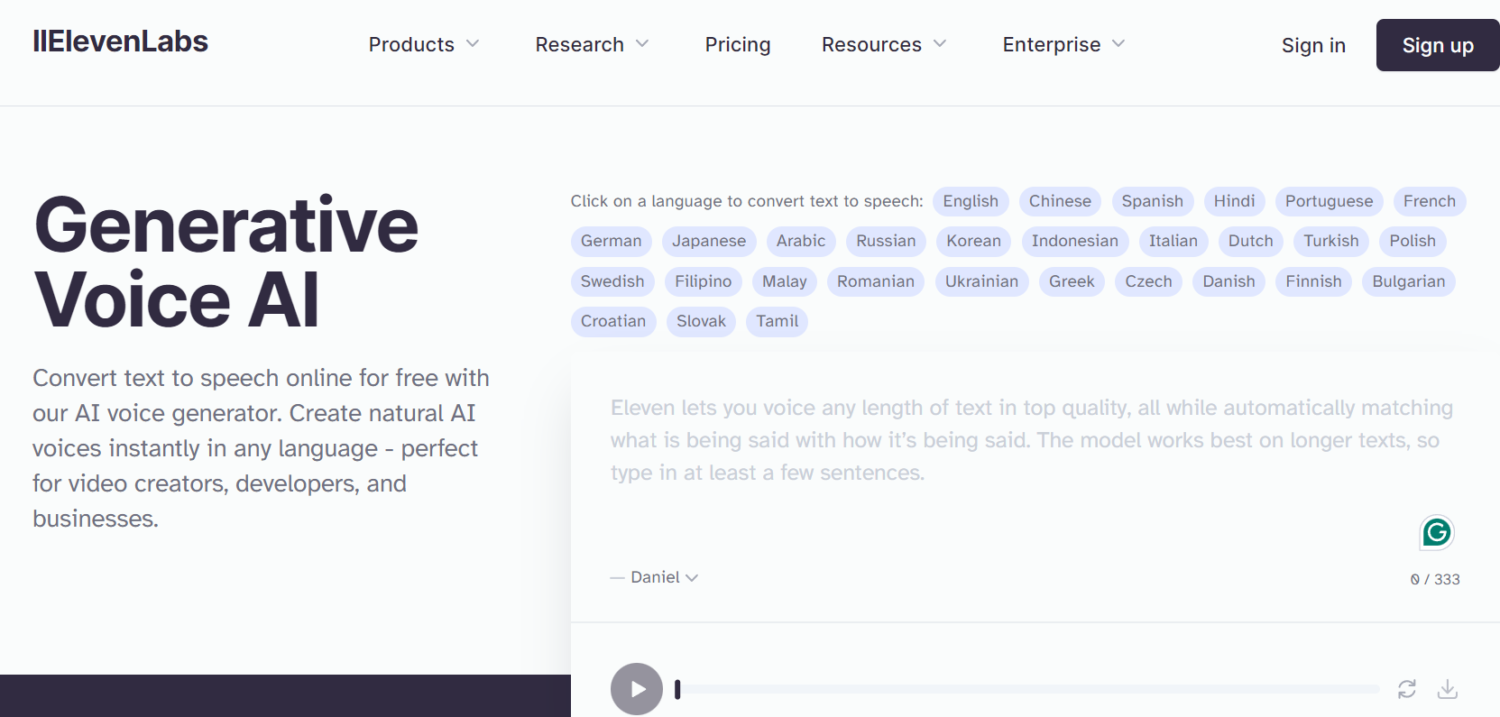Expand the Resources dropdown
The height and width of the screenshot is (717, 1500).
click(x=884, y=45)
